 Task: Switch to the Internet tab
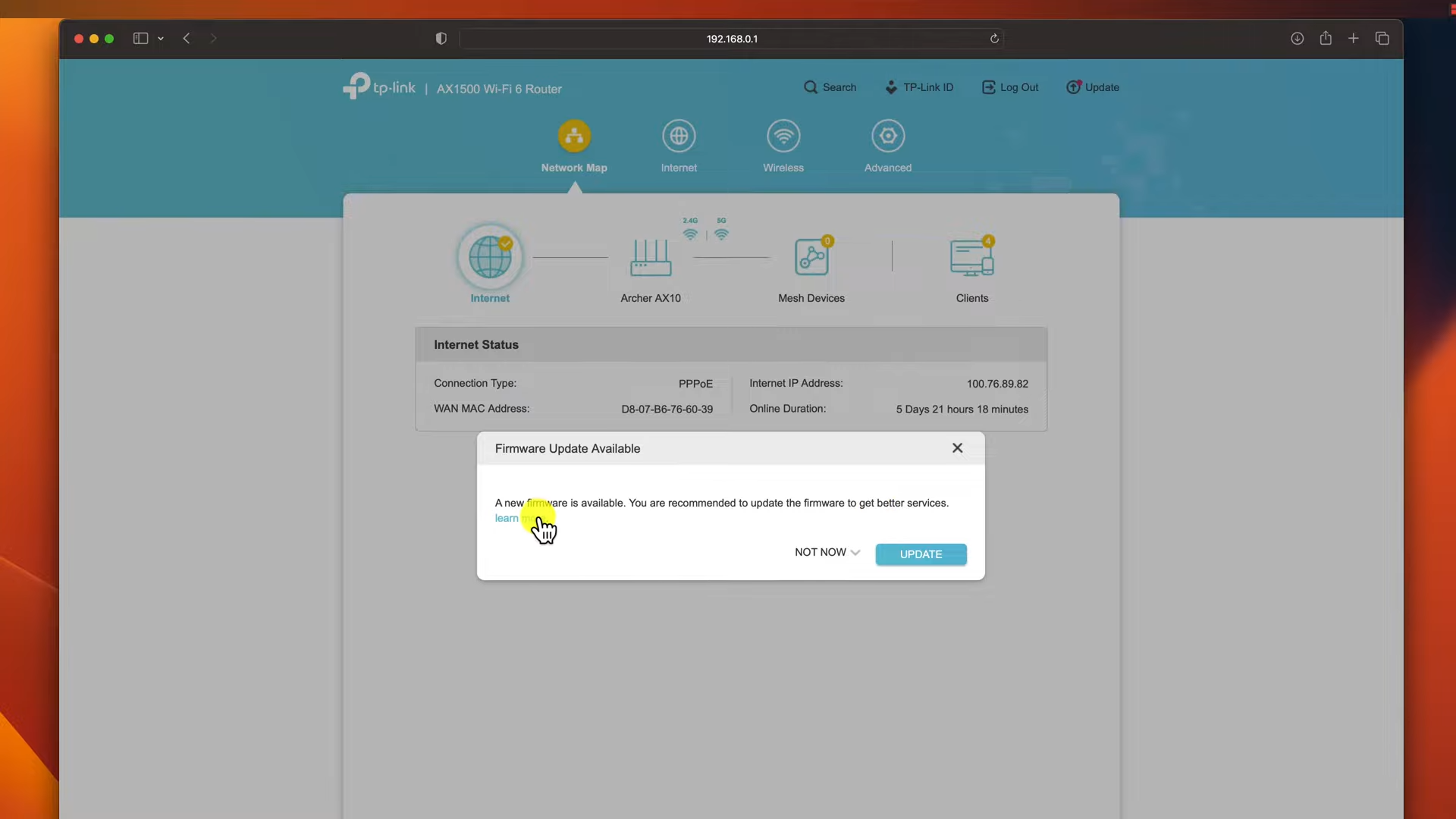(679, 146)
